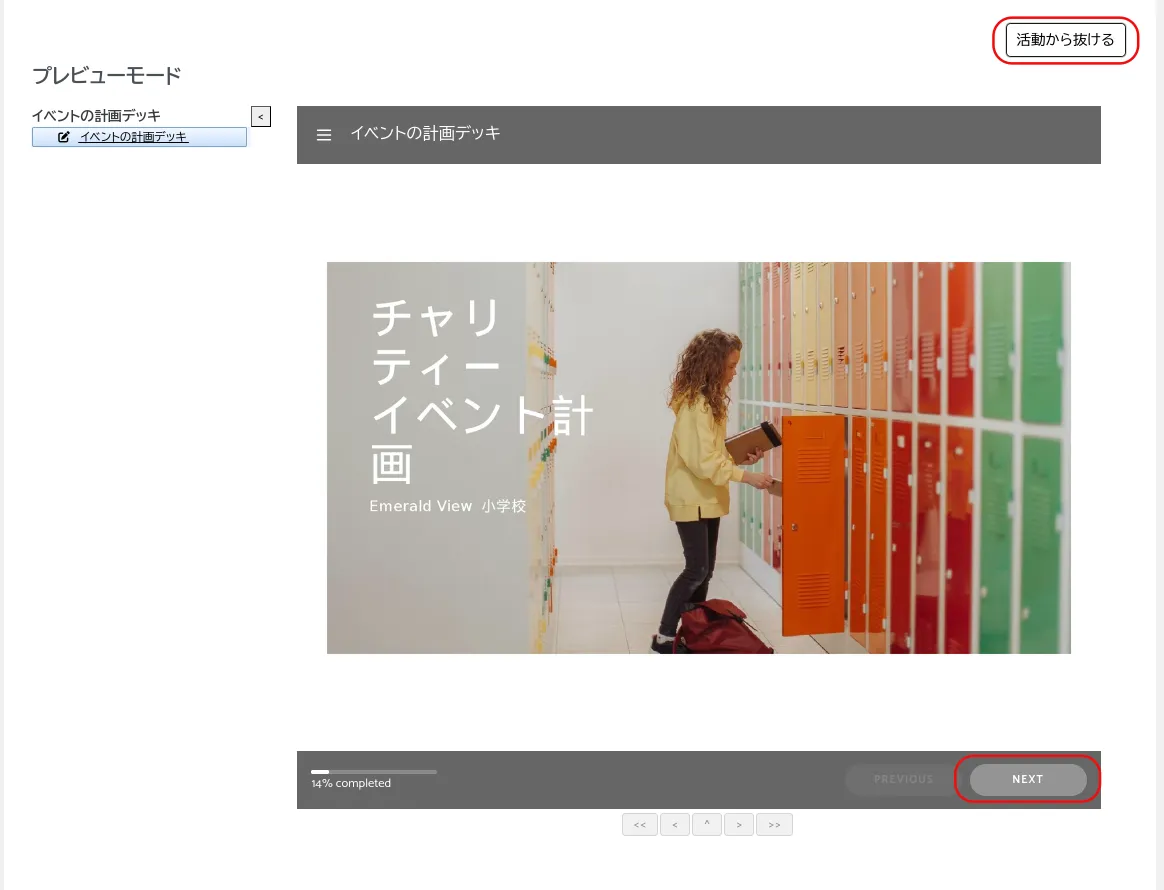Select イベントの計画デッキ link in the sidebar tree
Viewport: 1164px width, 890px height.
[x=133, y=137]
